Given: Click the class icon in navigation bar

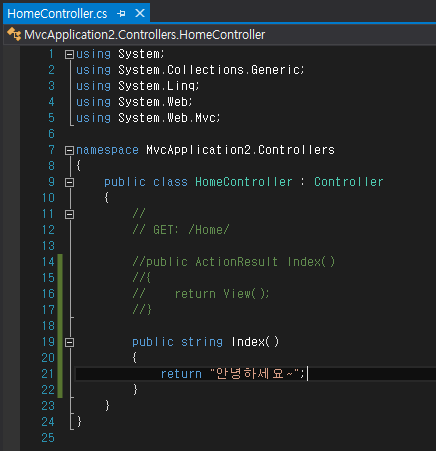Looking at the screenshot, I should click(x=14, y=34).
